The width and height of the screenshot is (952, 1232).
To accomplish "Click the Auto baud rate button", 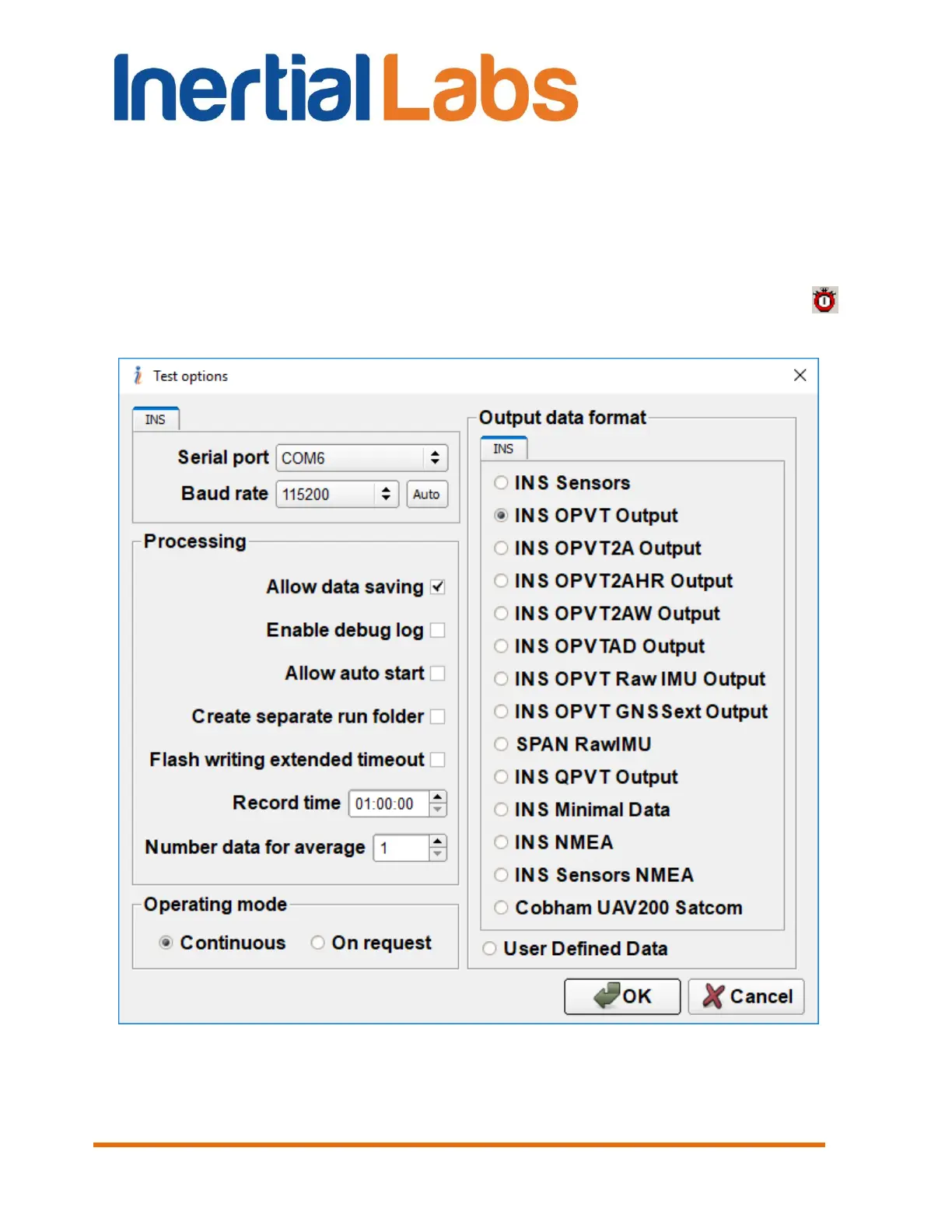I will [427, 494].
